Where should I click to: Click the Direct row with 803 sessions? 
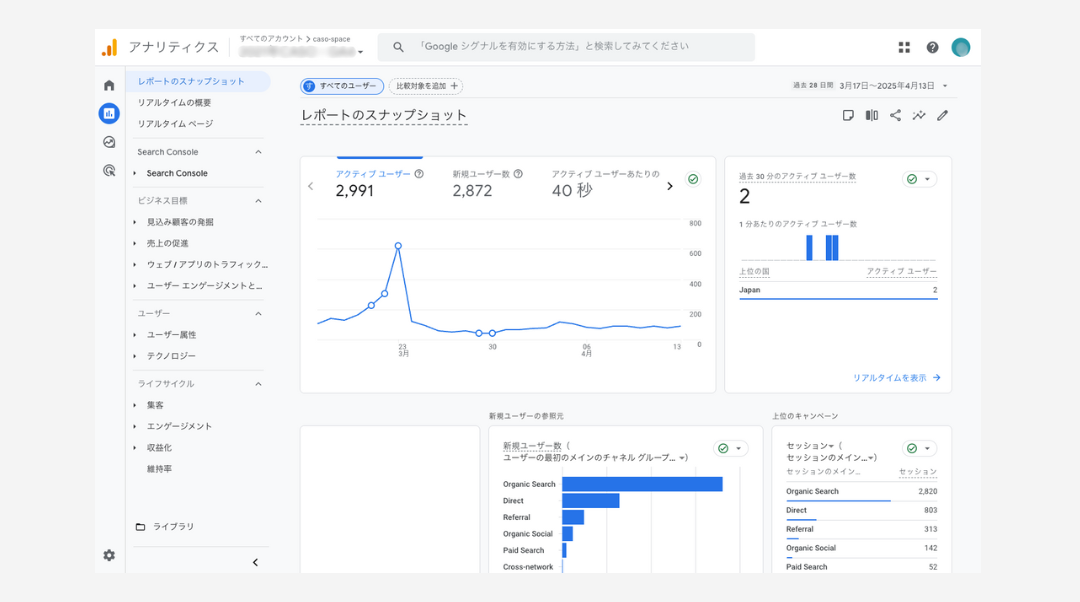pos(862,510)
